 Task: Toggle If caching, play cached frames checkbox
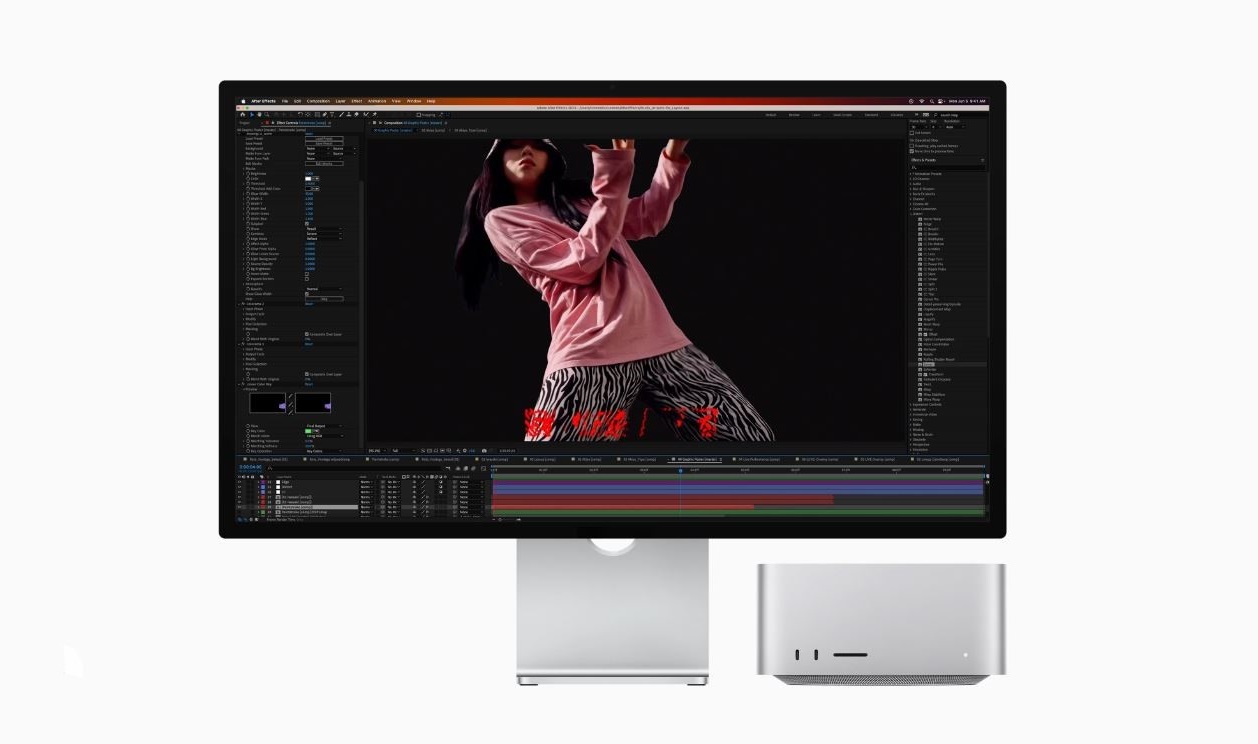(911, 145)
